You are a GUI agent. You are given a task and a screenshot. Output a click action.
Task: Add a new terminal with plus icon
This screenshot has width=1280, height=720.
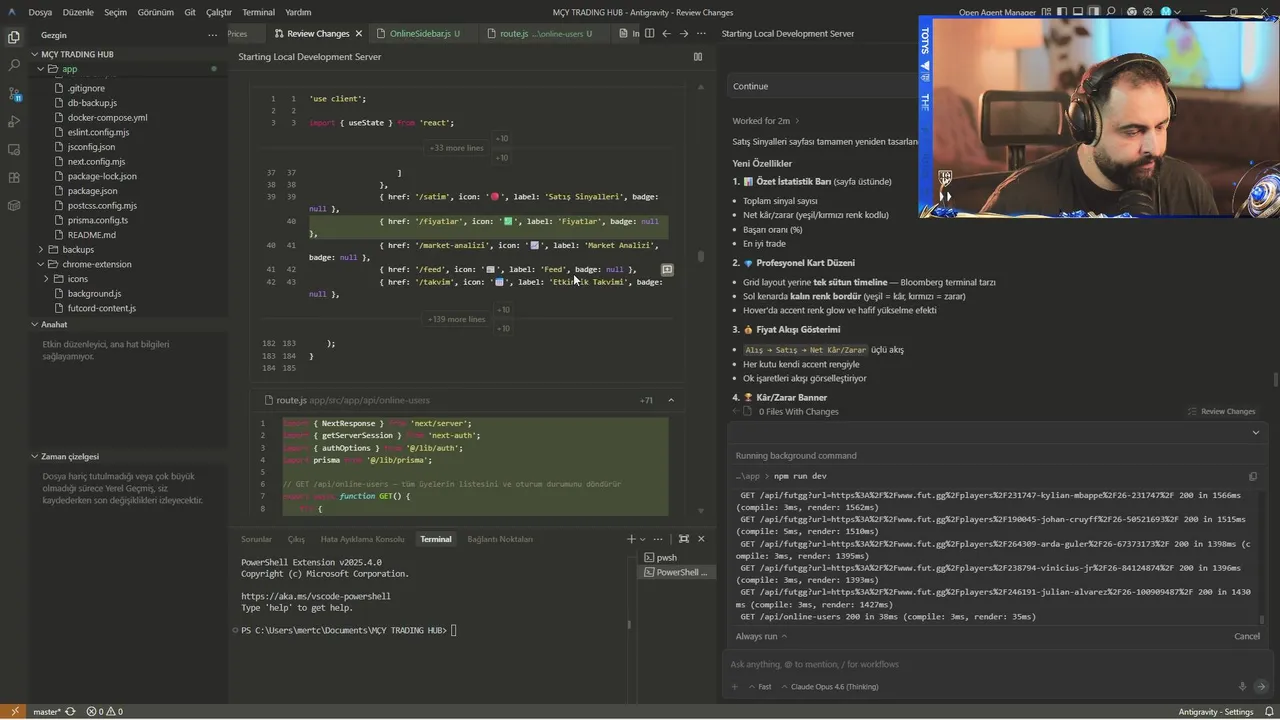[x=631, y=539]
